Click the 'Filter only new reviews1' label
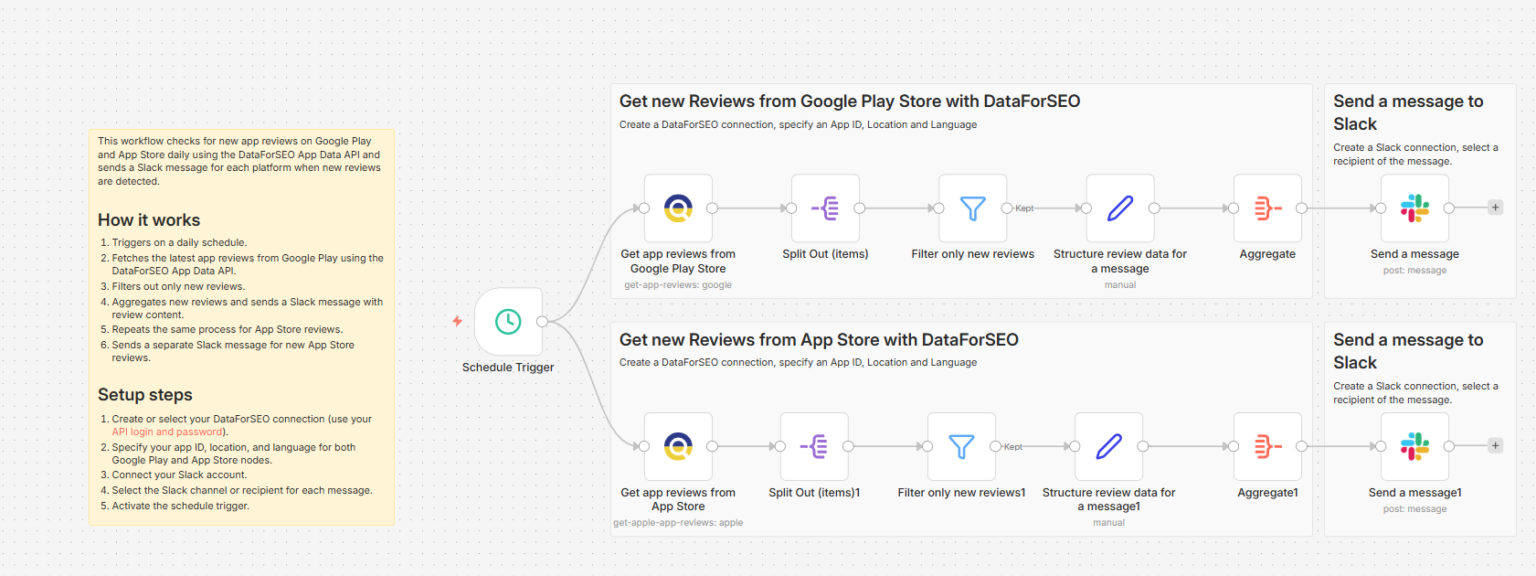1536x576 pixels. pyautogui.click(x=961, y=493)
